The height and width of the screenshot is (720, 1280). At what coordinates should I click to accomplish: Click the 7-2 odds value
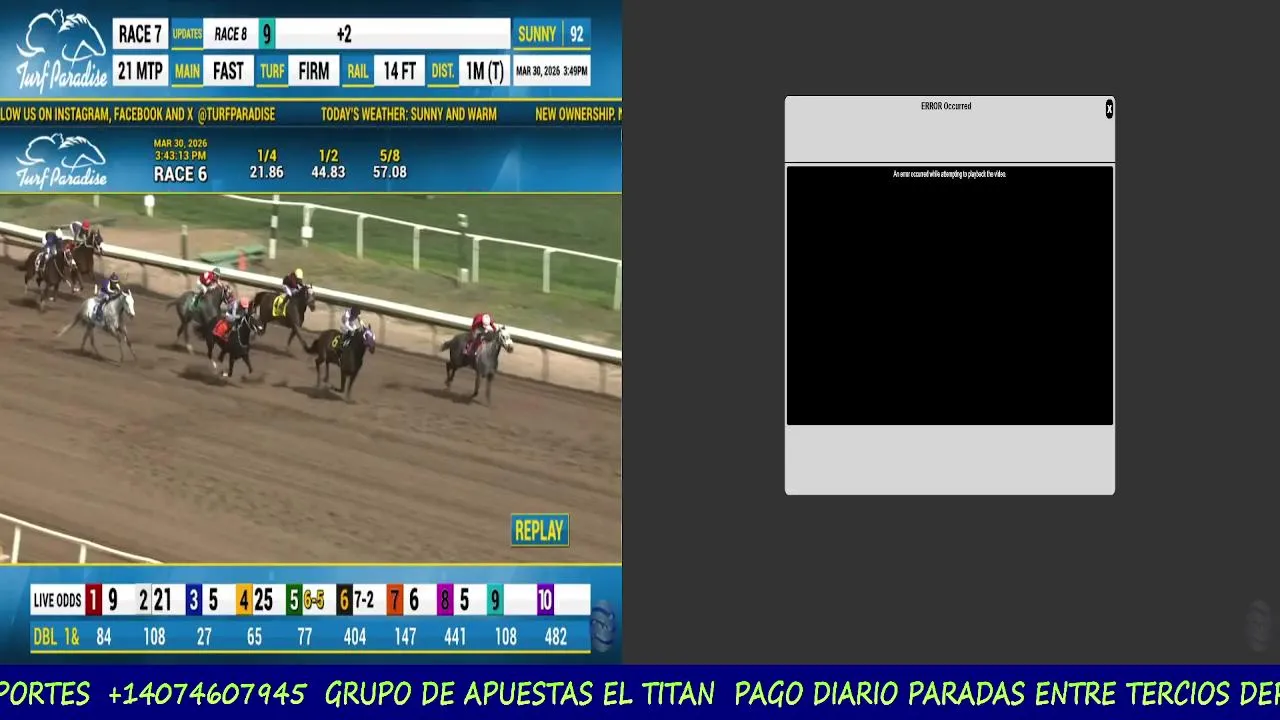[364, 600]
